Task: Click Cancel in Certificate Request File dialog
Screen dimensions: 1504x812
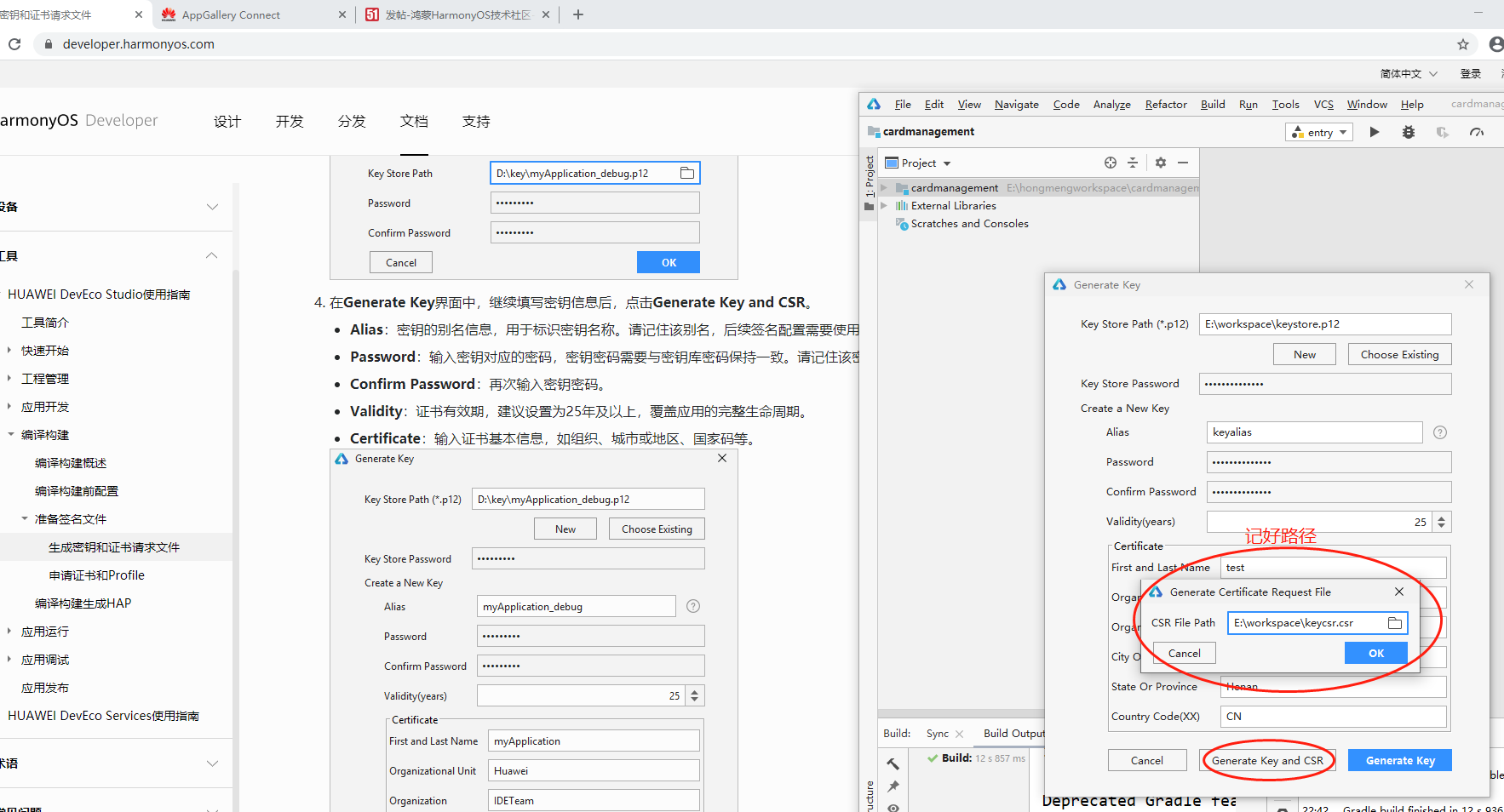Action: click(x=1184, y=653)
